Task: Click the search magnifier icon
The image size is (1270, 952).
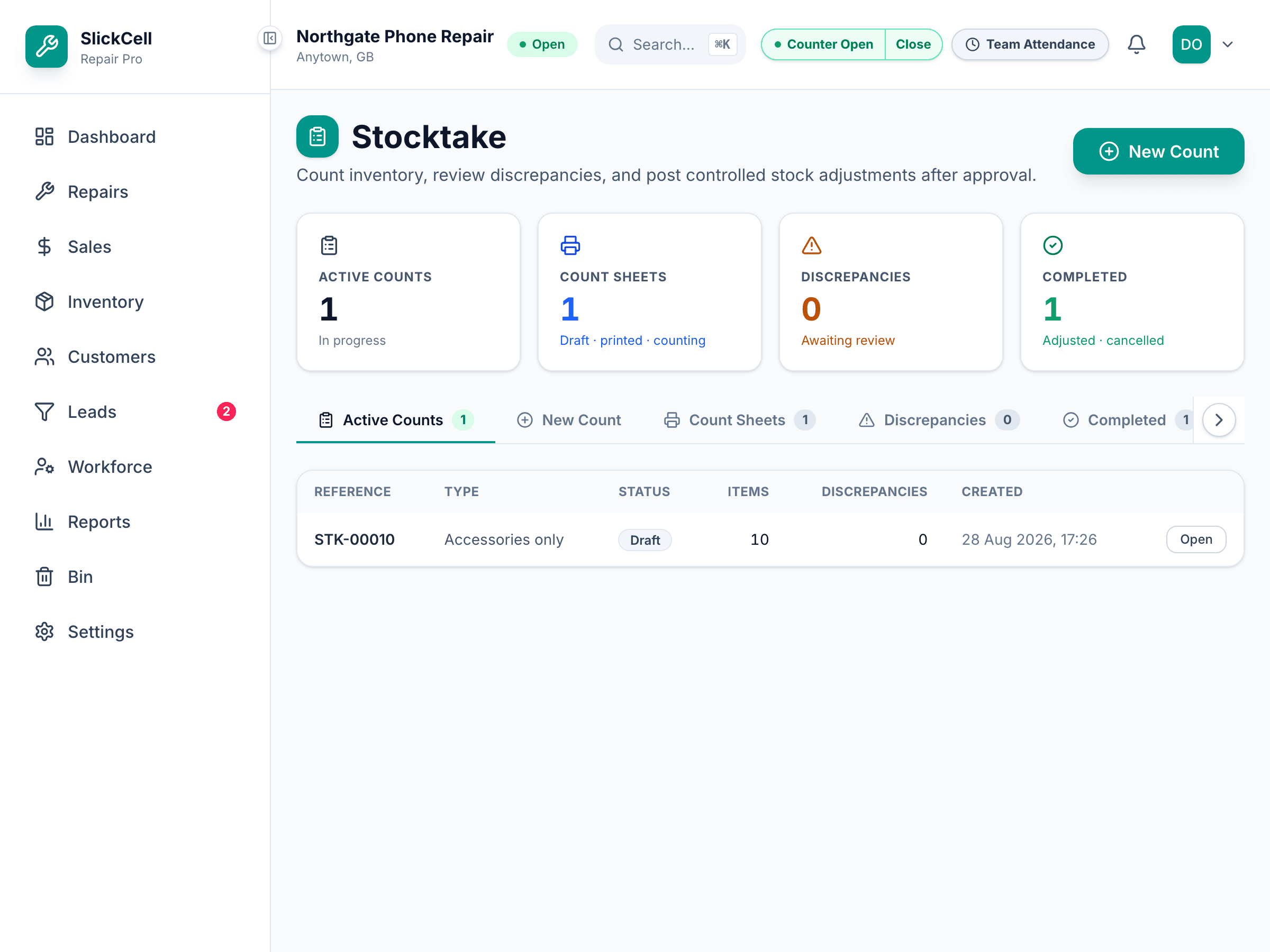Action: [x=615, y=44]
